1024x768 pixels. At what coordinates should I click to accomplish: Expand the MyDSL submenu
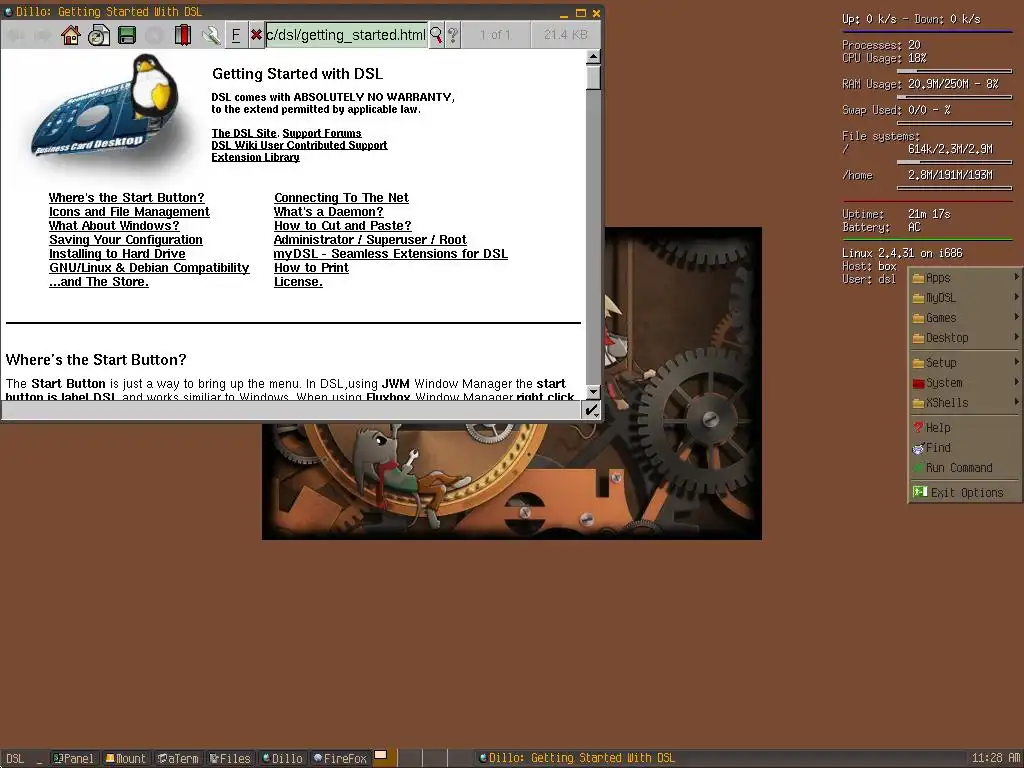pyautogui.click(x=965, y=298)
